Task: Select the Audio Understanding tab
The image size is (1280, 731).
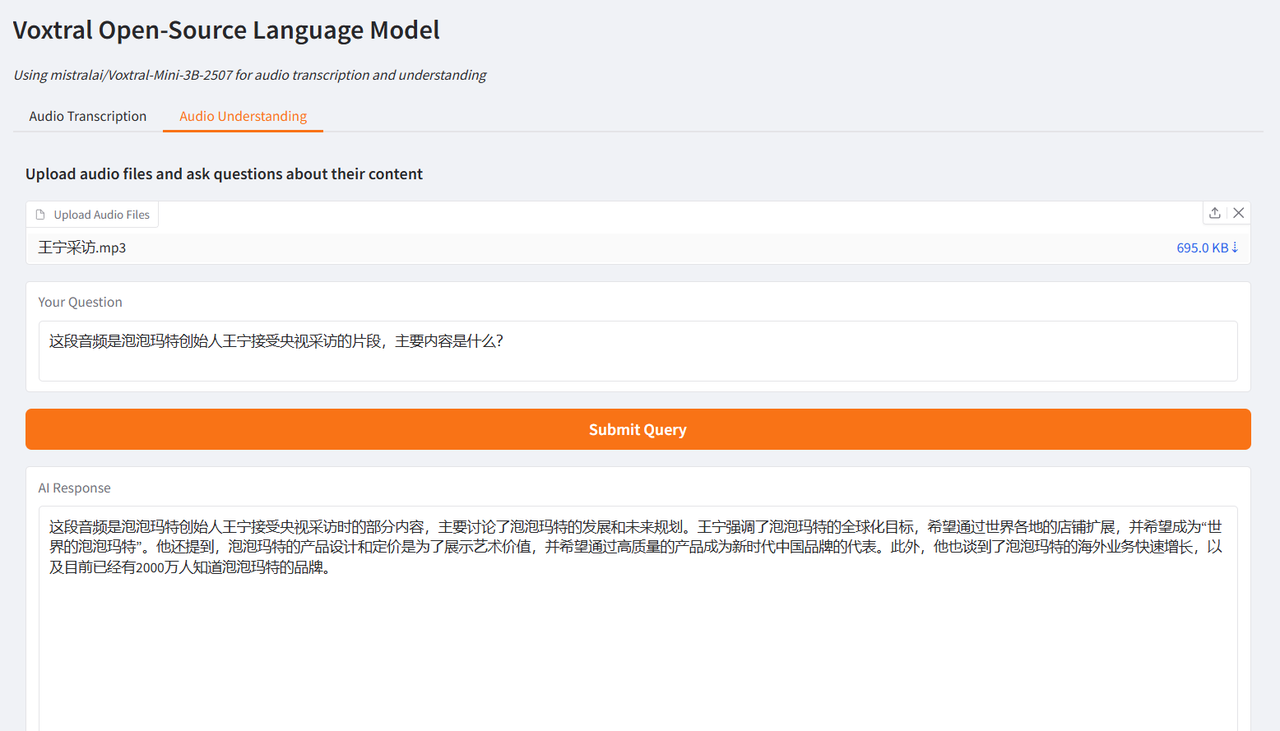Action: click(x=243, y=116)
